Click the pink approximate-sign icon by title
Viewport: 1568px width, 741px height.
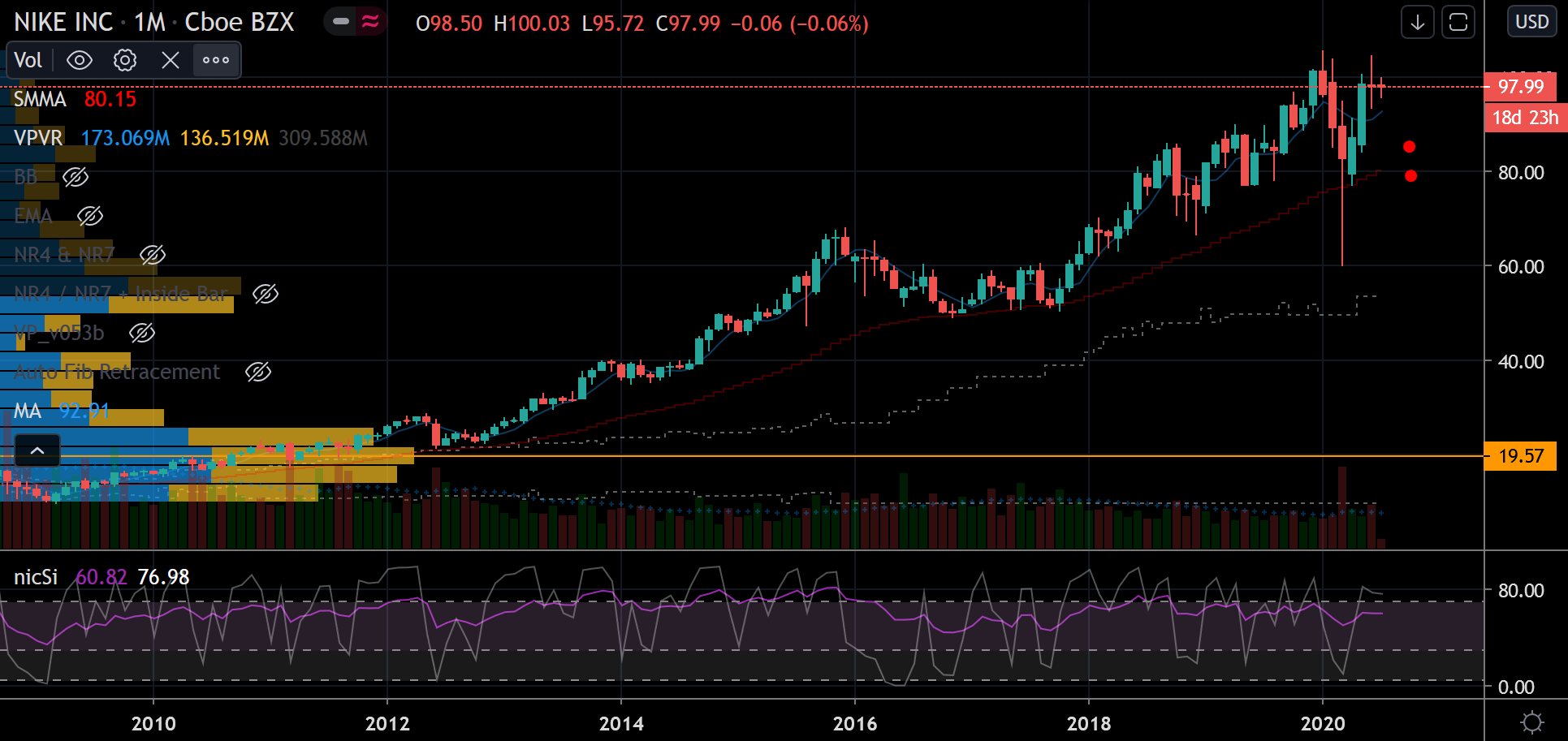click(x=370, y=22)
